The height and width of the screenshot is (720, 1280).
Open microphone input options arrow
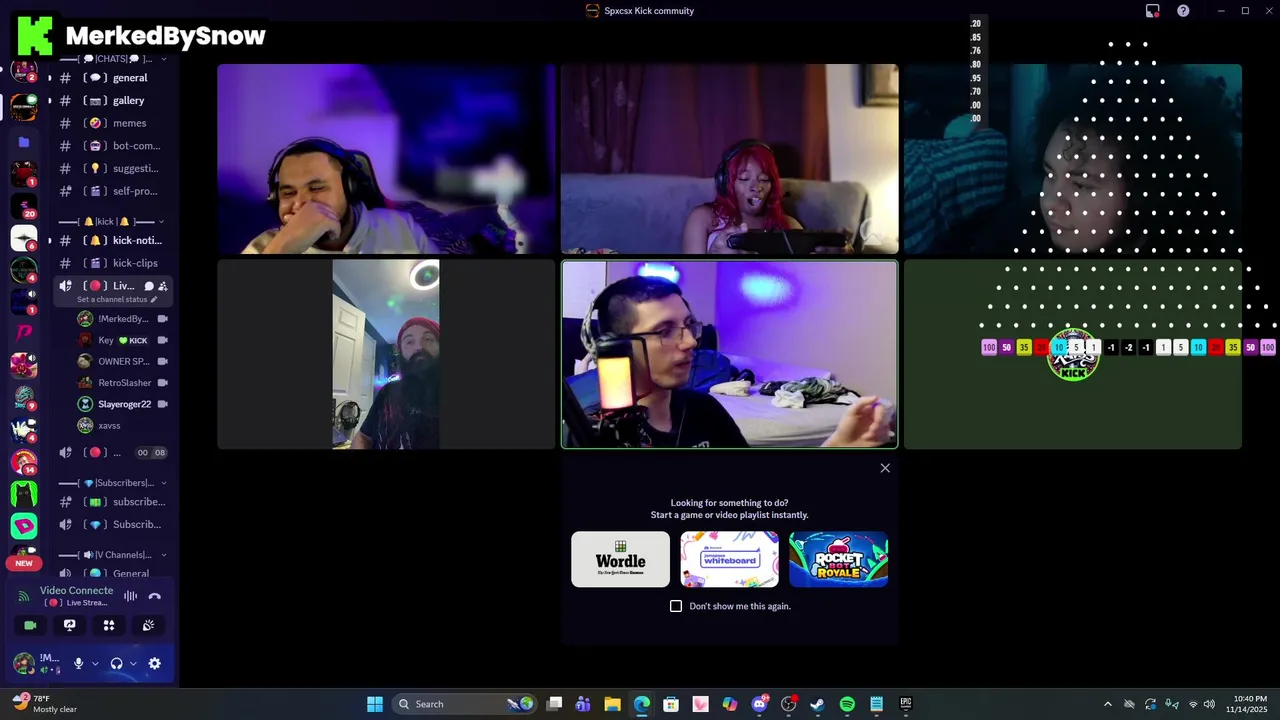95,663
